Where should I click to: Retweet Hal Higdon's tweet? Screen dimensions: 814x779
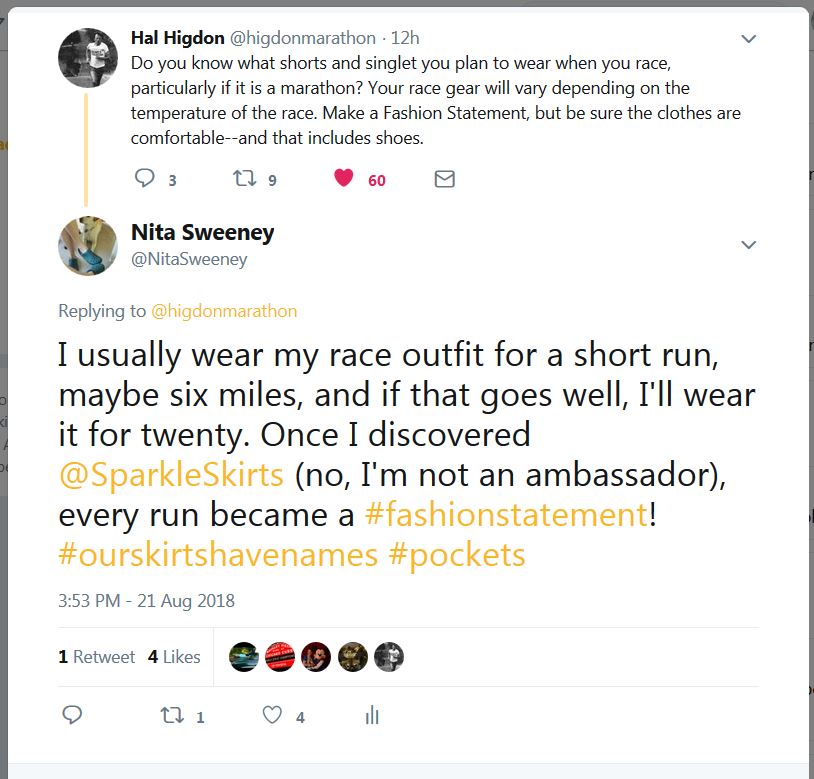tap(243, 179)
